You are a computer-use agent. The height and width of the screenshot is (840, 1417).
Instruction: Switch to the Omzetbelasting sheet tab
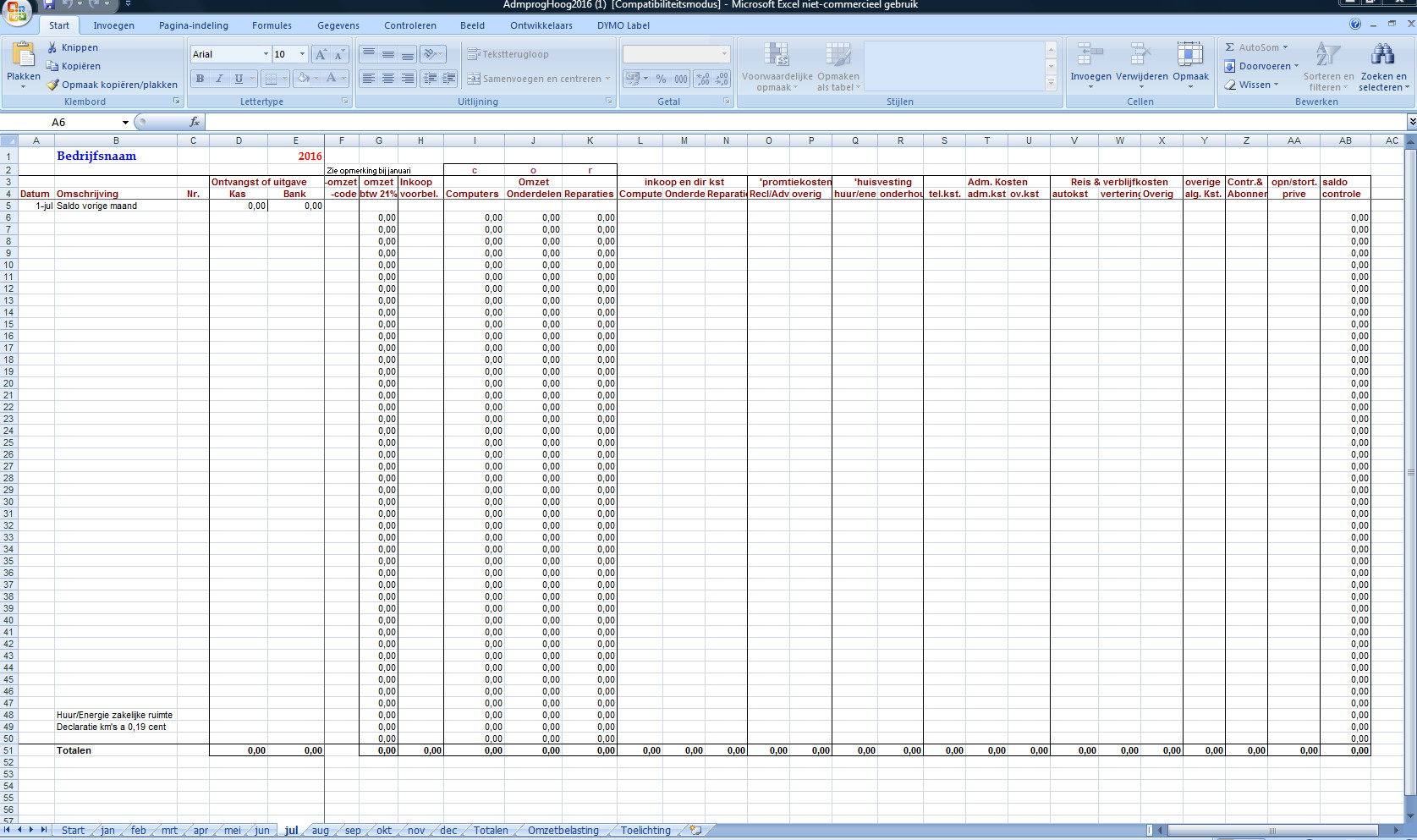563,831
